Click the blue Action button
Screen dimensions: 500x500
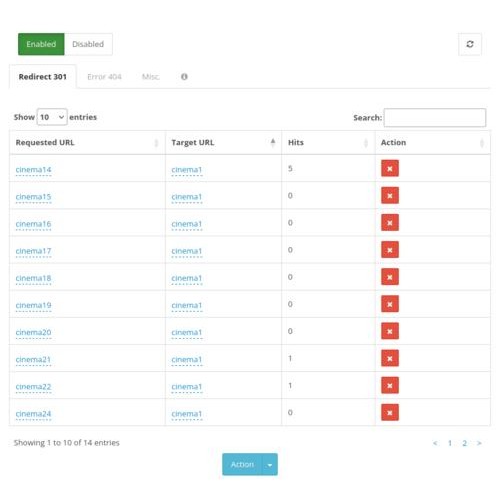click(242, 464)
